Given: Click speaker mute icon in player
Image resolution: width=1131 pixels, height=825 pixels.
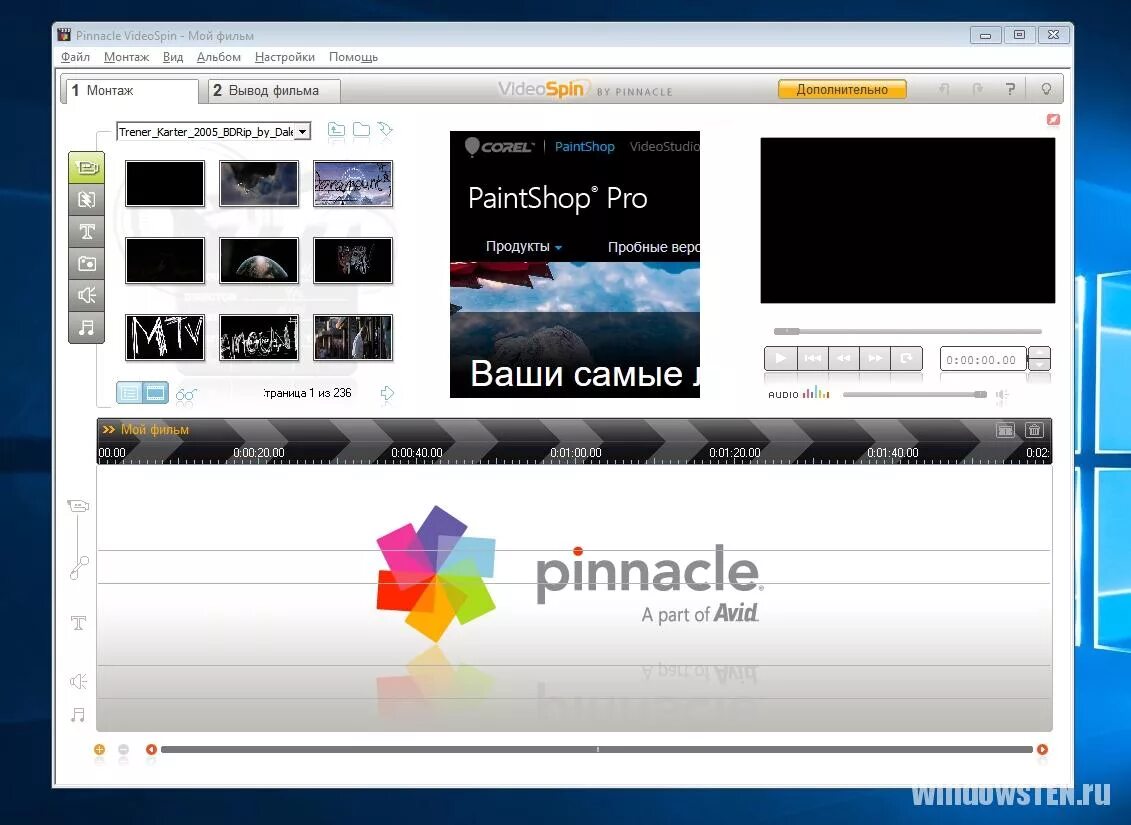Looking at the screenshot, I should pos(1002,394).
